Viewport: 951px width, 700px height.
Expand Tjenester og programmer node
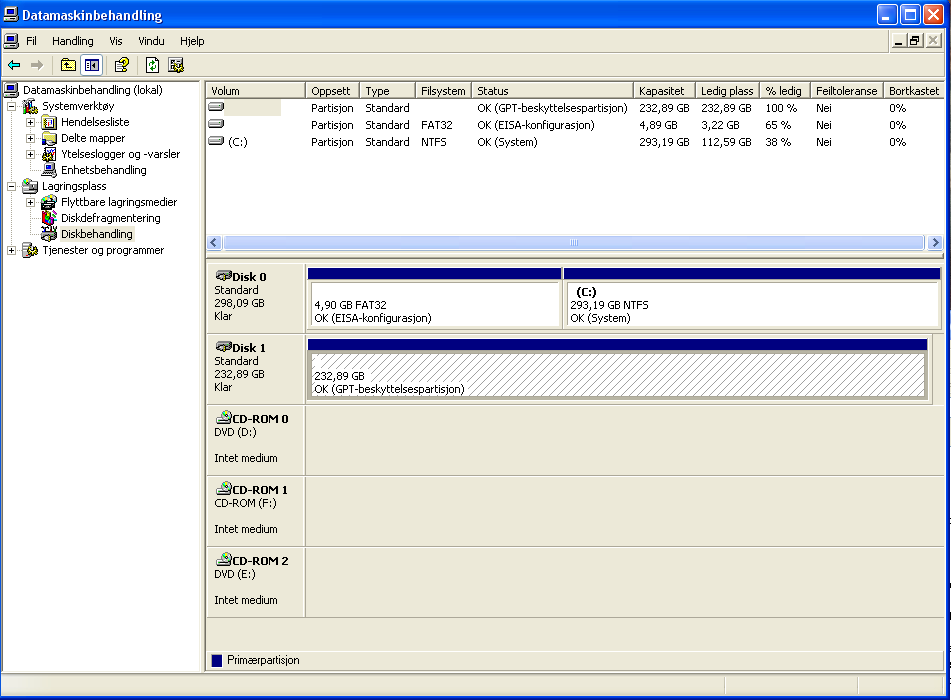click(x=12, y=250)
